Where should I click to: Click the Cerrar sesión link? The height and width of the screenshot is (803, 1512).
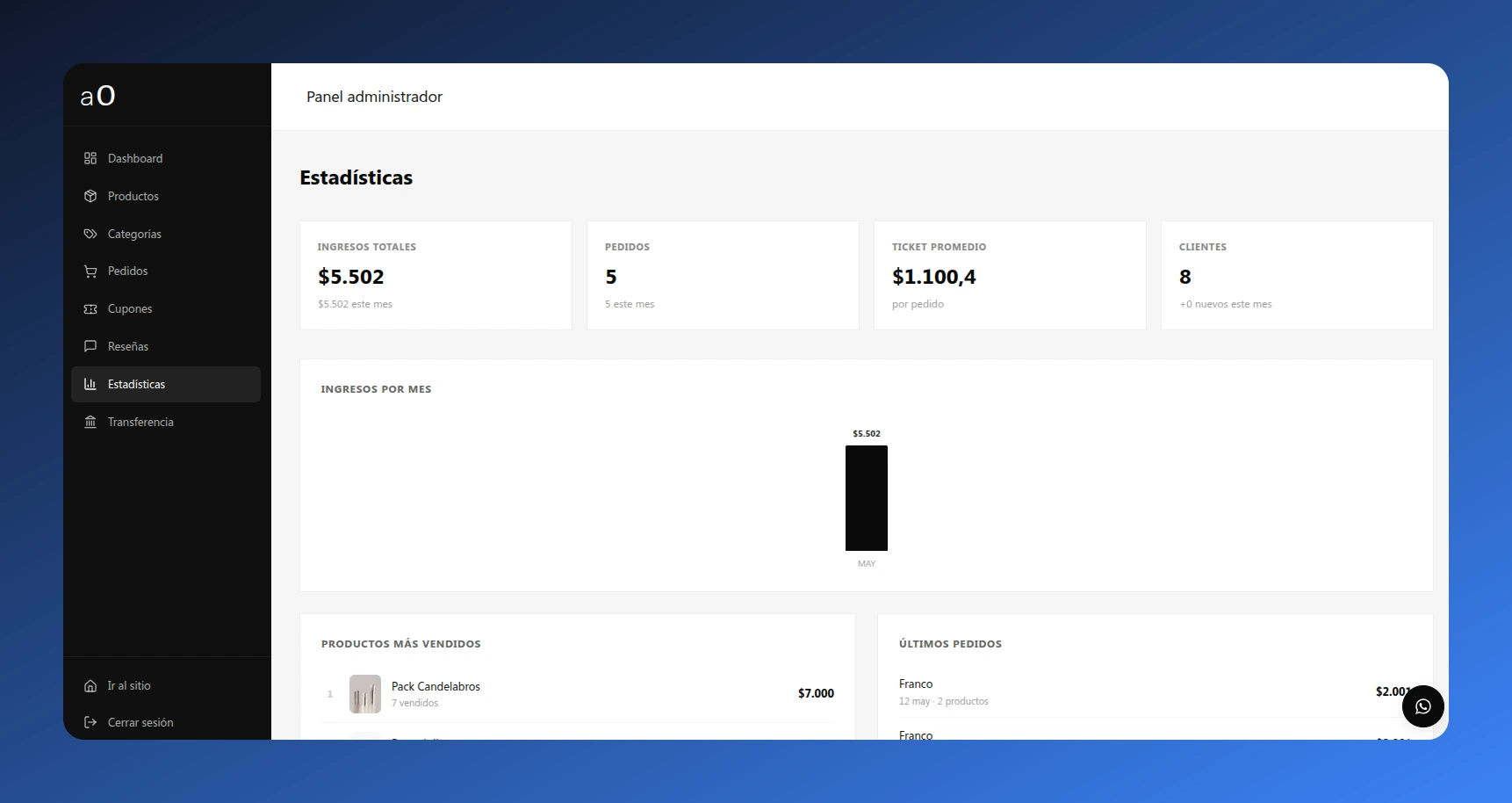click(x=140, y=722)
